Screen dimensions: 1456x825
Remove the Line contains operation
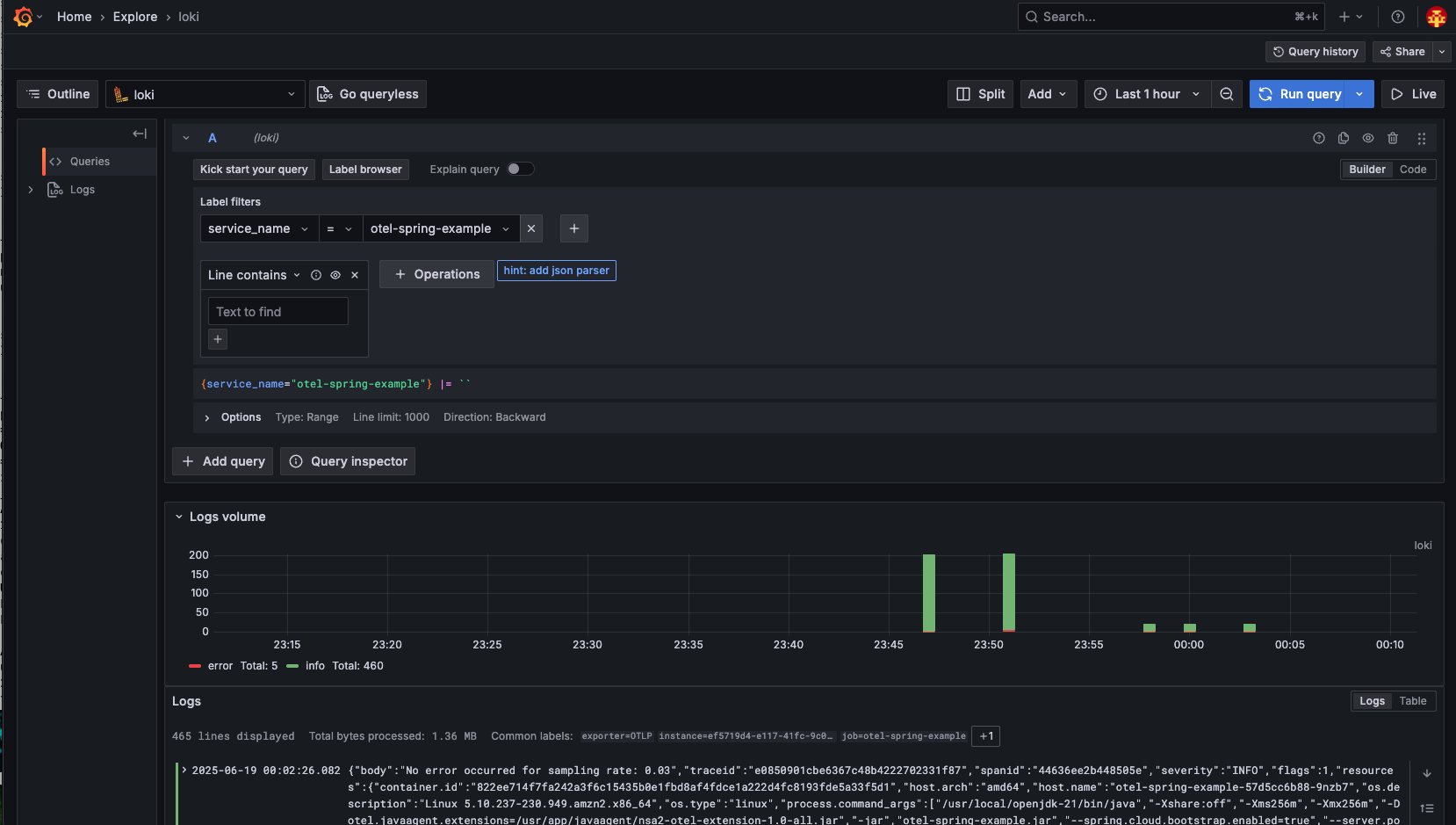coord(355,275)
